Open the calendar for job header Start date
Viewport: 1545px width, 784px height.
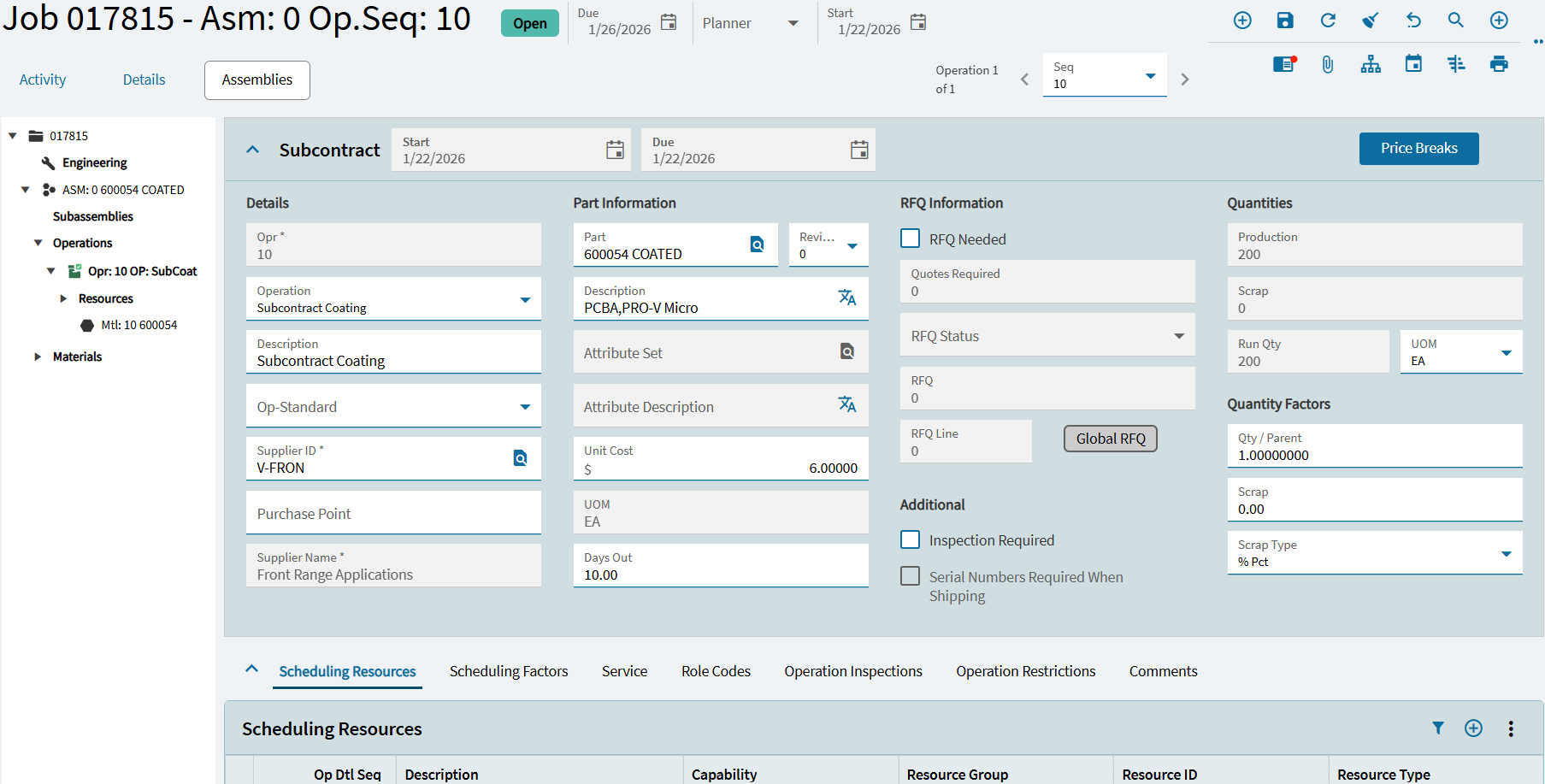918,22
